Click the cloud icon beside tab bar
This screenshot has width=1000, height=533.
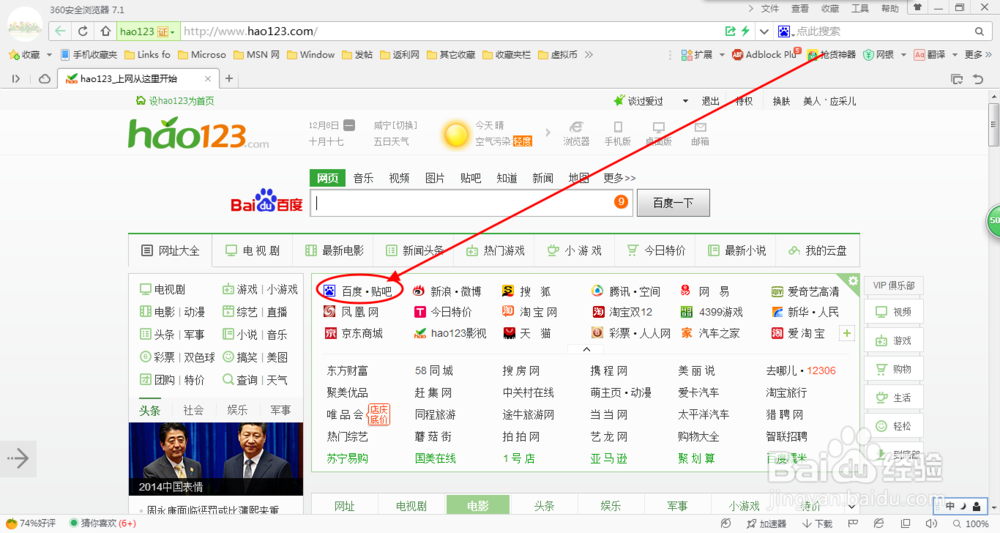click(45, 78)
